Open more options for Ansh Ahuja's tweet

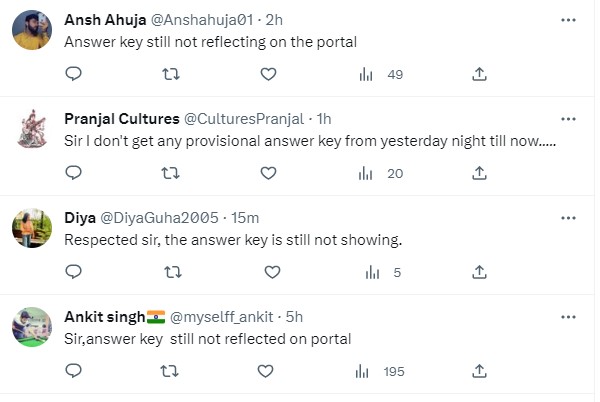[x=569, y=19]
